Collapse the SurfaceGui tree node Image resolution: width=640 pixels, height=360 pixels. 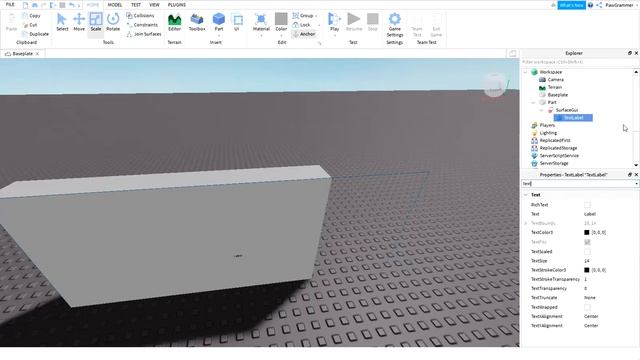pyautogui.click(x=541, y=110)
